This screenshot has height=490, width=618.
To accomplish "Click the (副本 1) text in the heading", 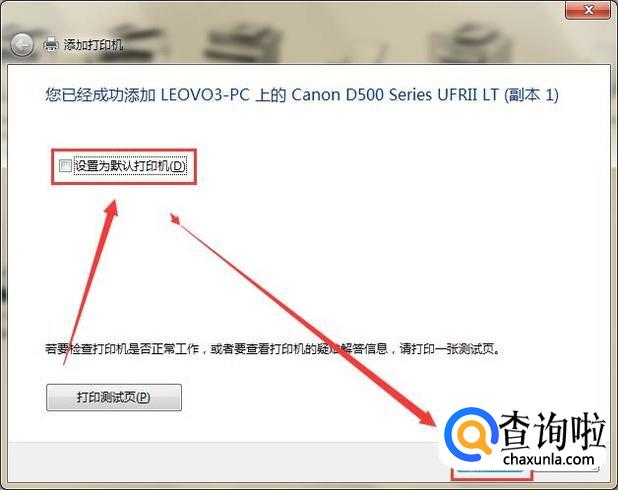I will pos(531,95).
